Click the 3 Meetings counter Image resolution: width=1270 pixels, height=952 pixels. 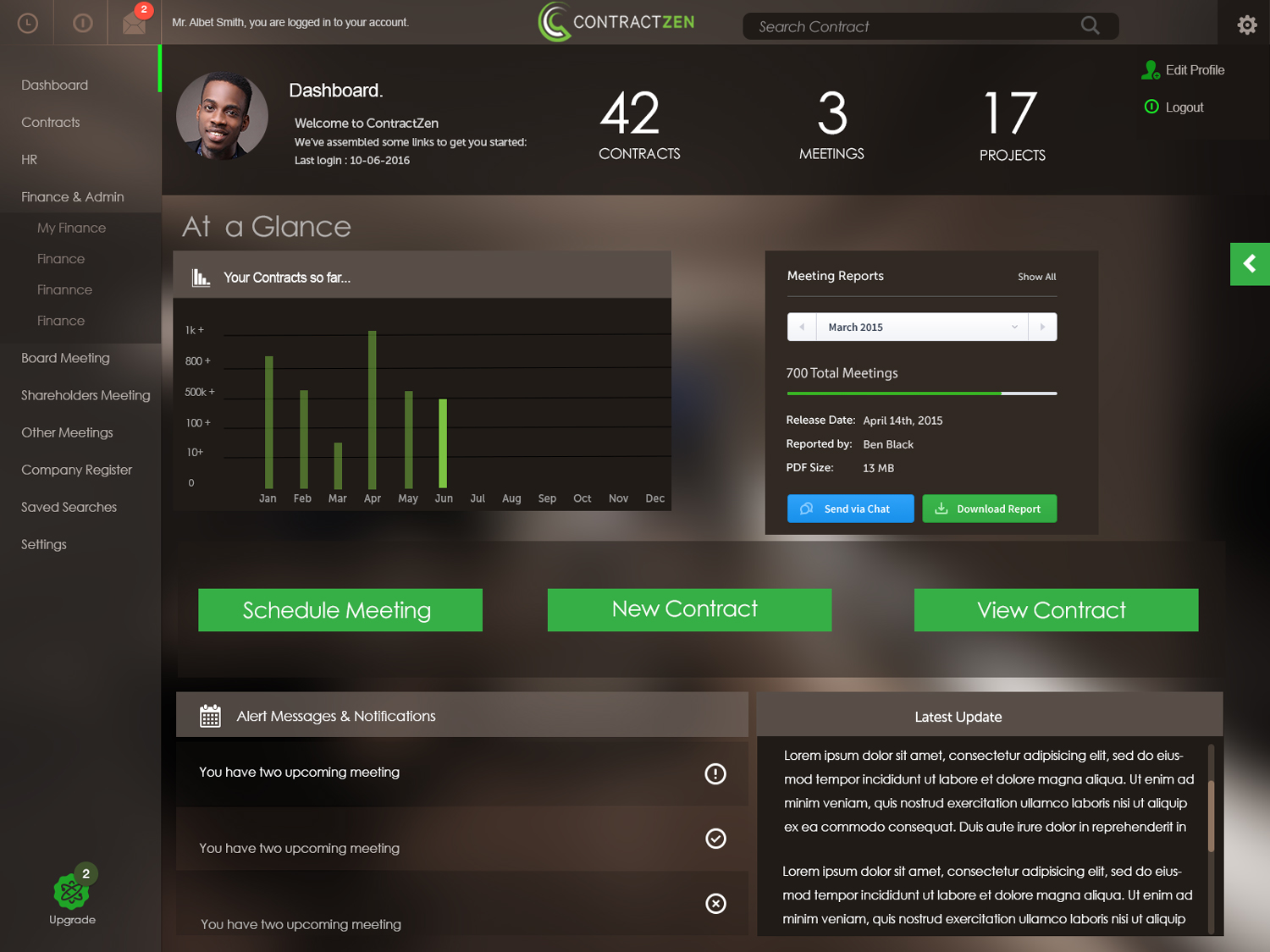pyautogui.click(x=831, y=125)
